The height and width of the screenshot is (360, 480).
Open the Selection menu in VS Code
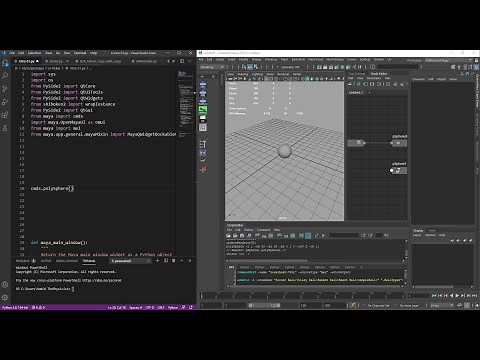pos(34,53)
